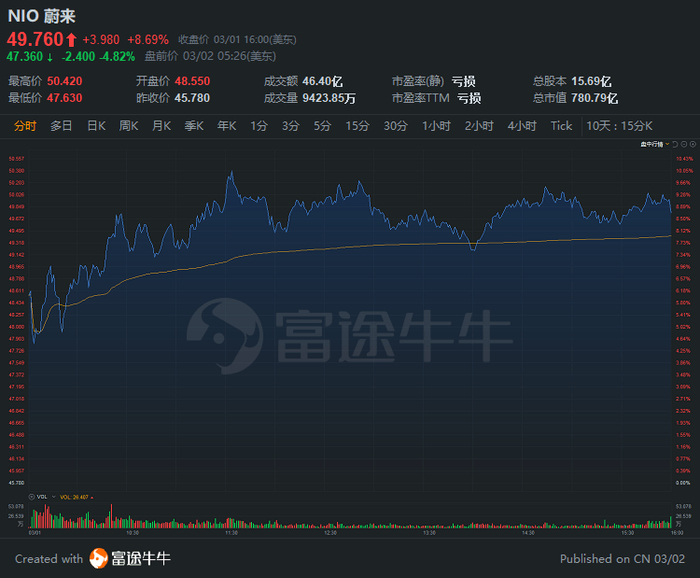The height and width of the screenshot is (578, 700).
Task: Open the 周K weekly candlestick tab
Action: [129, 126]
